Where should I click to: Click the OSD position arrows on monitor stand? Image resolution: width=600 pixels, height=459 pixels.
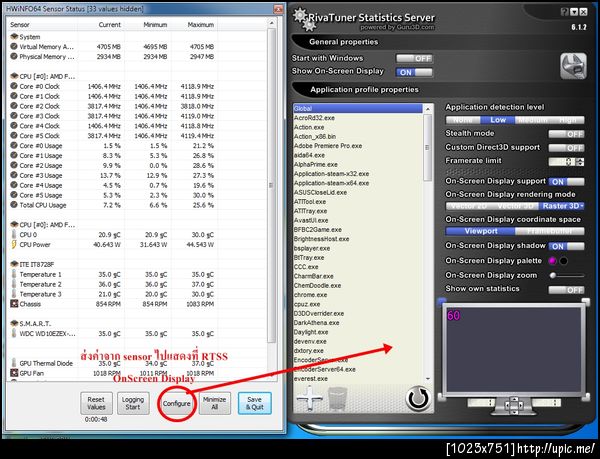(x=514, y=404)
